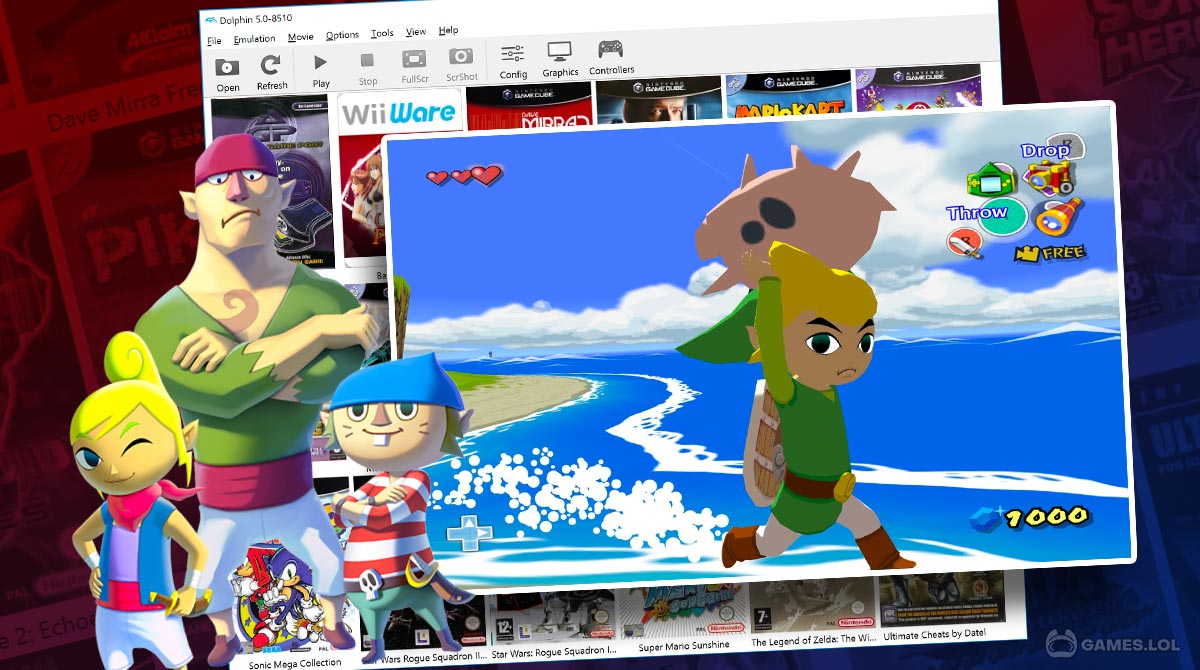Open the Options menu
1200x670 pixels.
pyautogui.click(x=342, y=35)
